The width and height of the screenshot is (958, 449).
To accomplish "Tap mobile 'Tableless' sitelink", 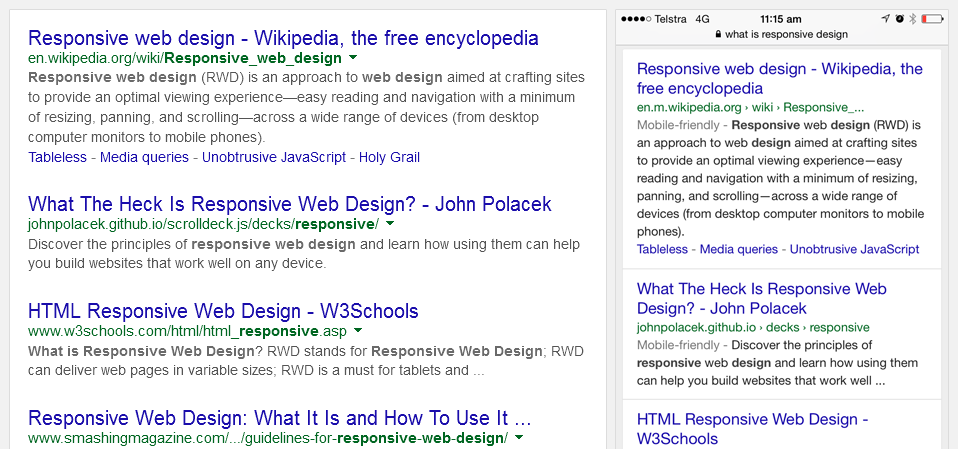I will pos(662,249).
